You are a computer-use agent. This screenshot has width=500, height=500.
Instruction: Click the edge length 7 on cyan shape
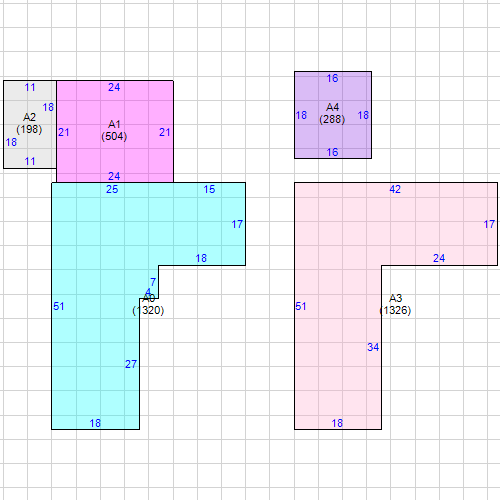(x=153, y=282)
